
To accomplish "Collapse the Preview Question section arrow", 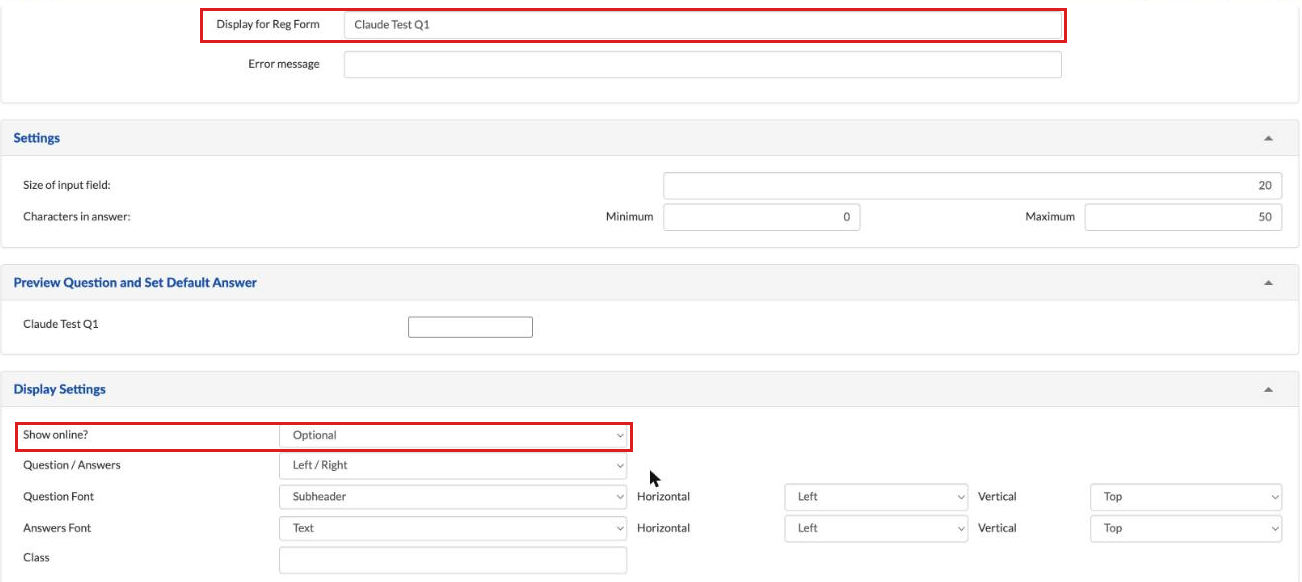I will [x=1268, y=283].
